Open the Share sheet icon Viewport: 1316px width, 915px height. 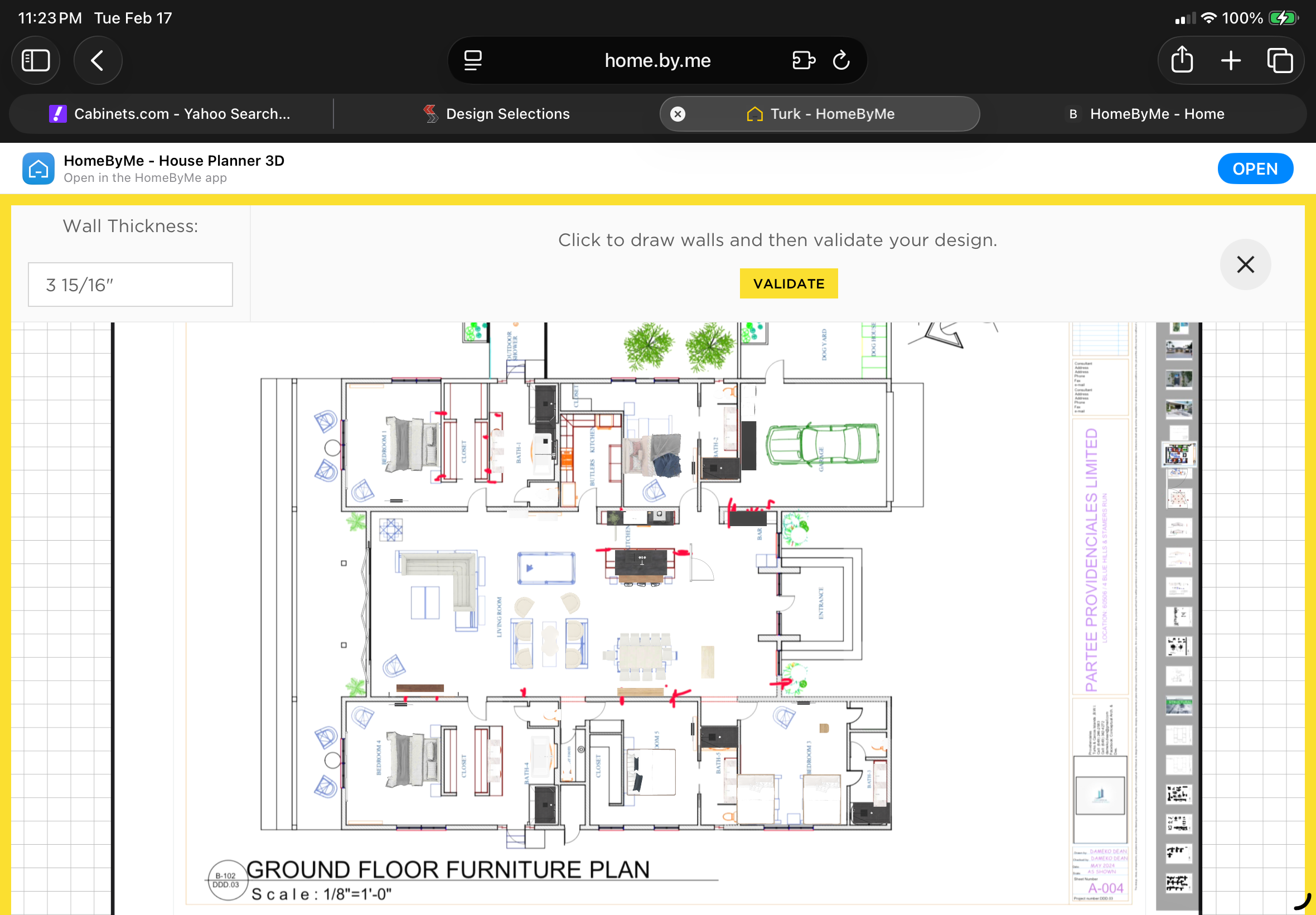[1182, 60]
